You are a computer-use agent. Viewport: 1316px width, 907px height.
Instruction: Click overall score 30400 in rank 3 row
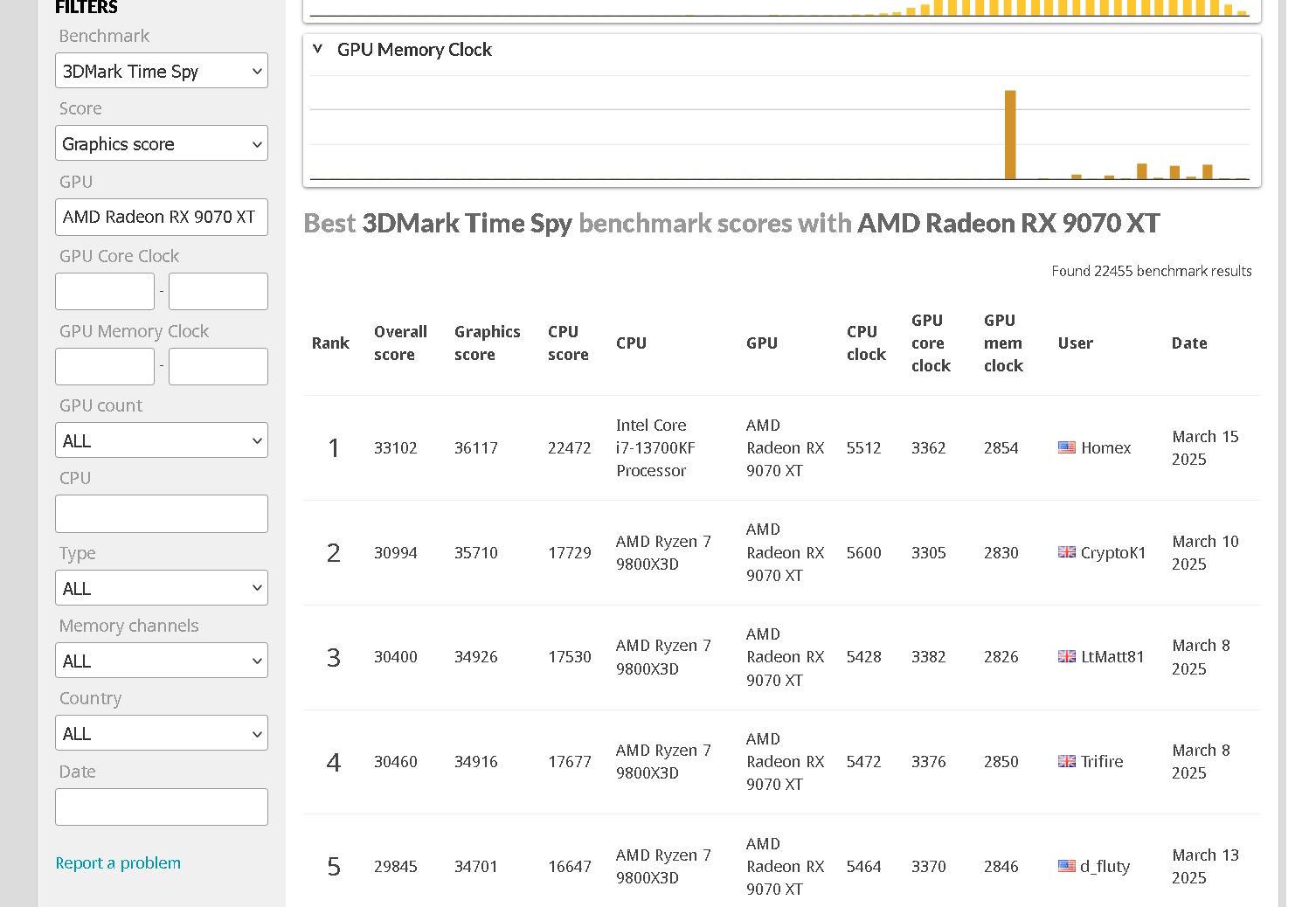pos(396,656)
